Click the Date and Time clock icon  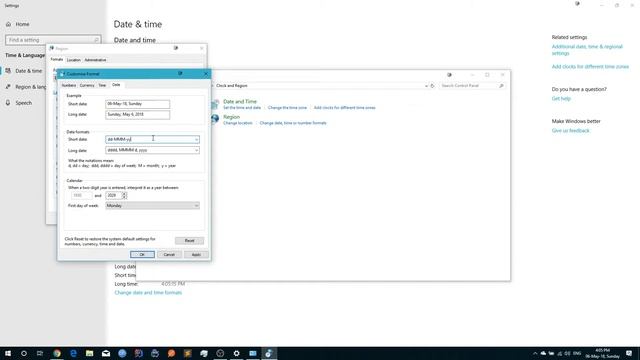[x=215, y=104]
